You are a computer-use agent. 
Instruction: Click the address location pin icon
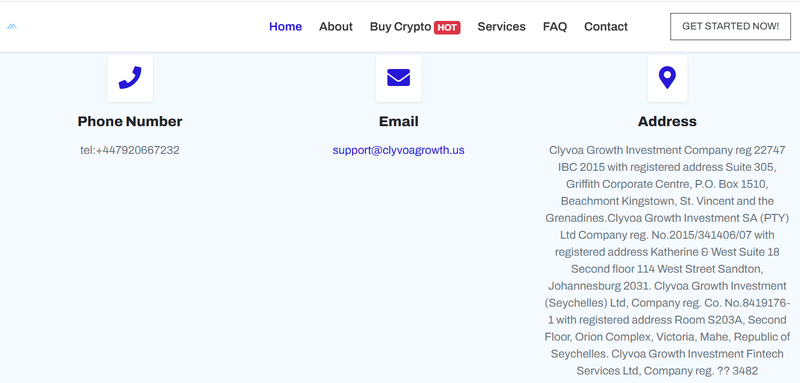pyautogui.click(x=667, y=78)
